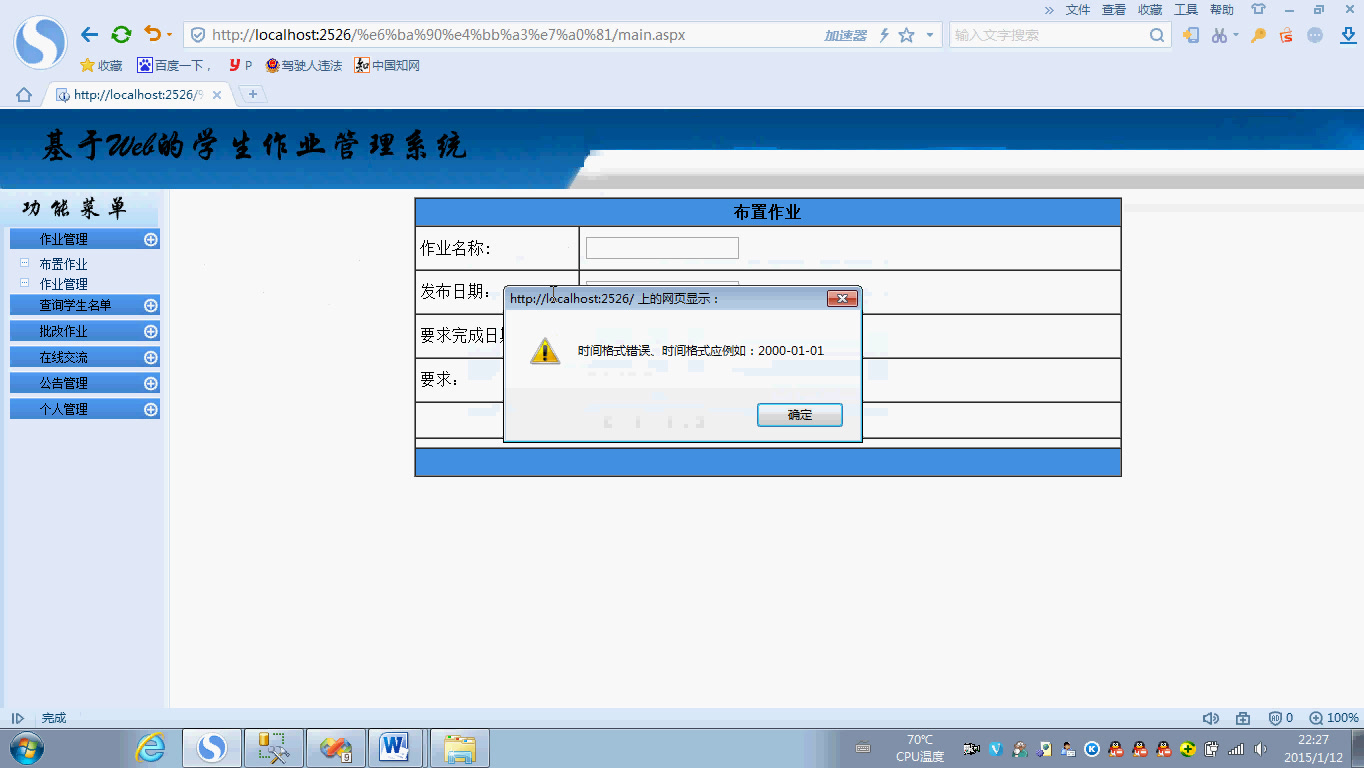Open the screenshot tool dropdown arrow
Screen dimensions: 1364x768
[x=1236, y=36]
